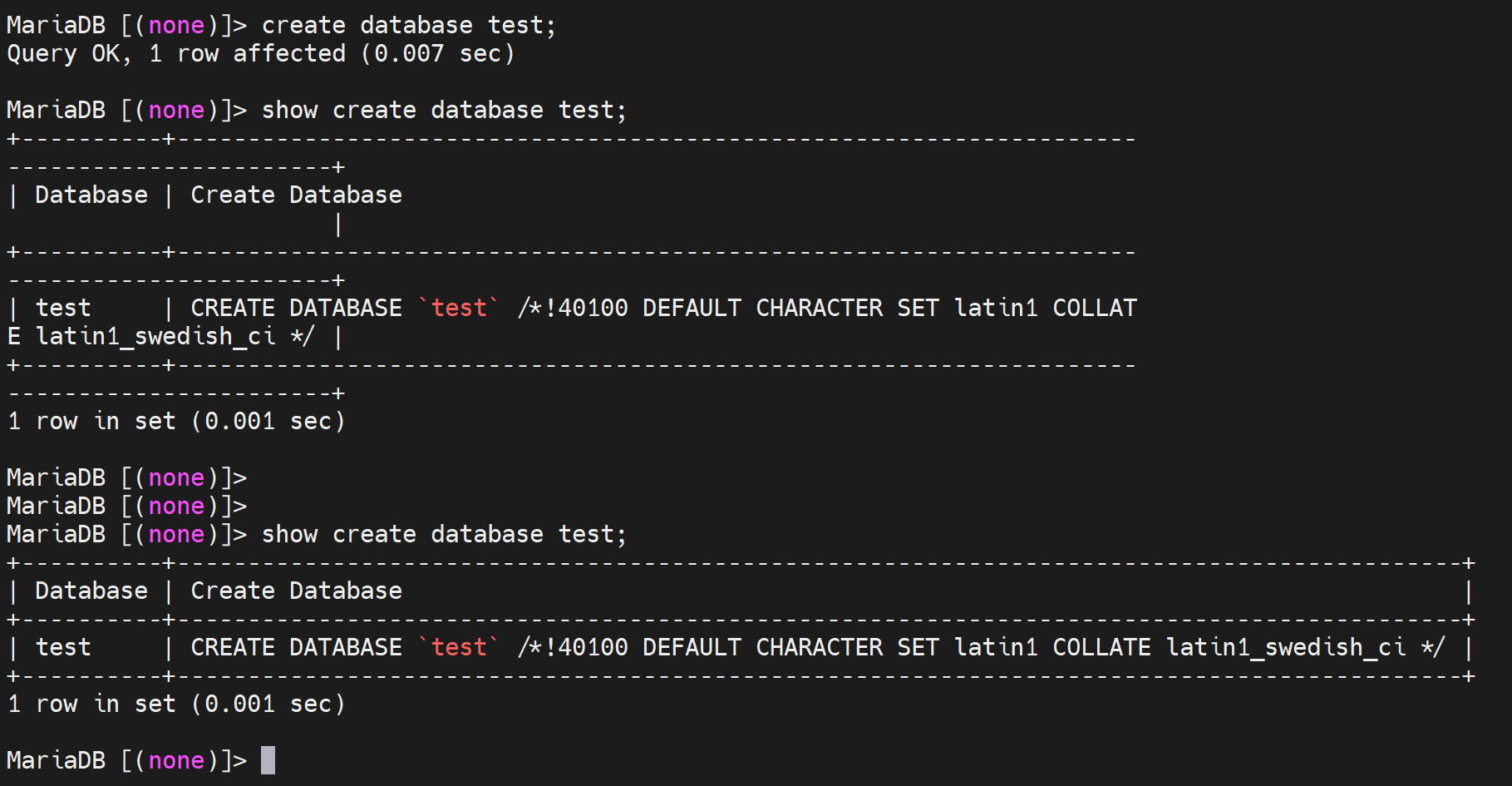Click 'latin1_swedish_ci' in the bottom table row
The height and width of the screenshot is (786, 1512).
(x=1286, y=647)
